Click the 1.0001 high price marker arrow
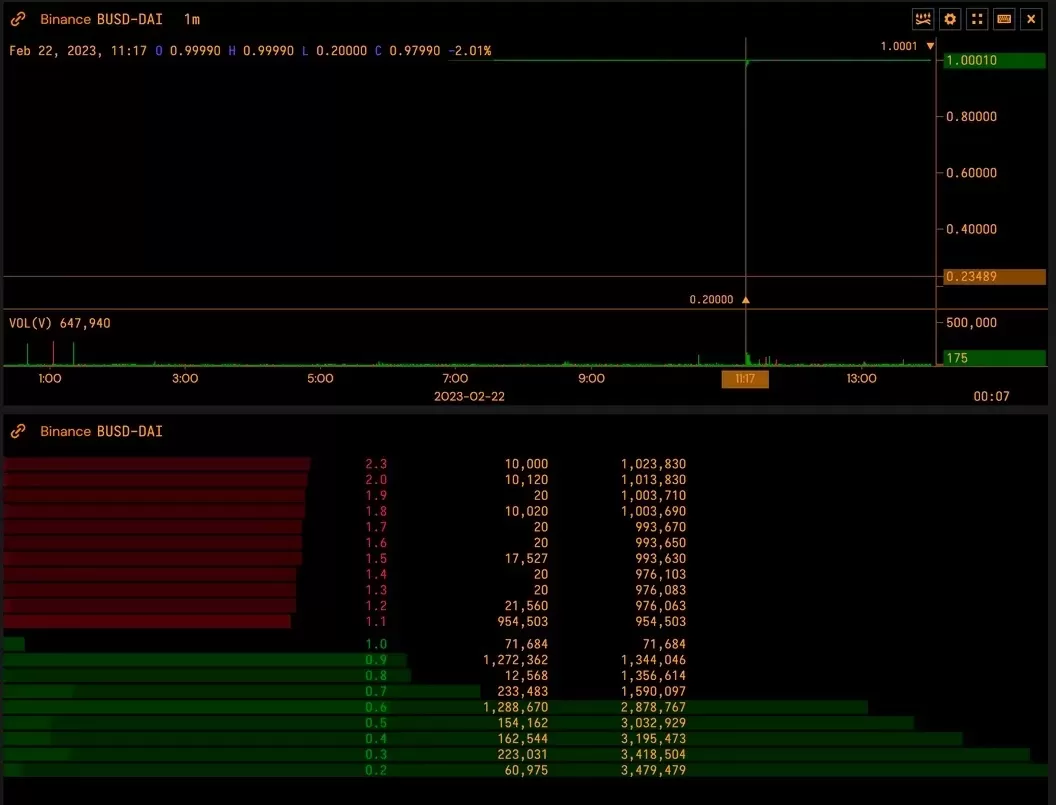Image resolution: width=1056 pixels, height=805 pixels. point(930,46)
